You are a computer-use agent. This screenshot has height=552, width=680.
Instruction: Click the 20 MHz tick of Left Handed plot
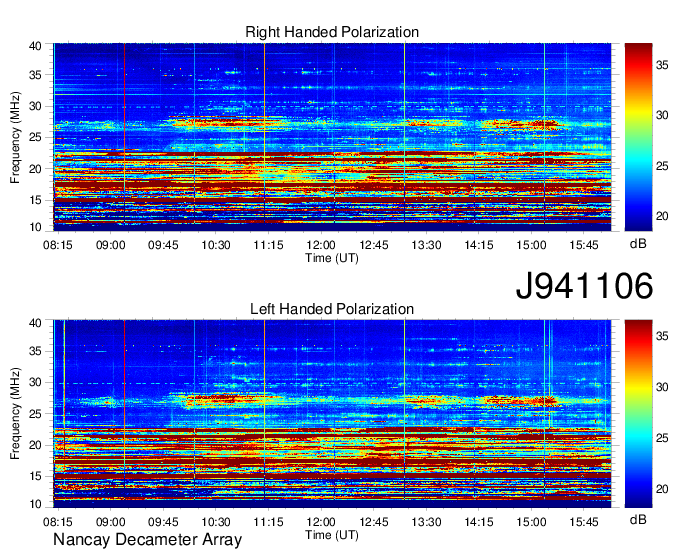pos(36,445)
